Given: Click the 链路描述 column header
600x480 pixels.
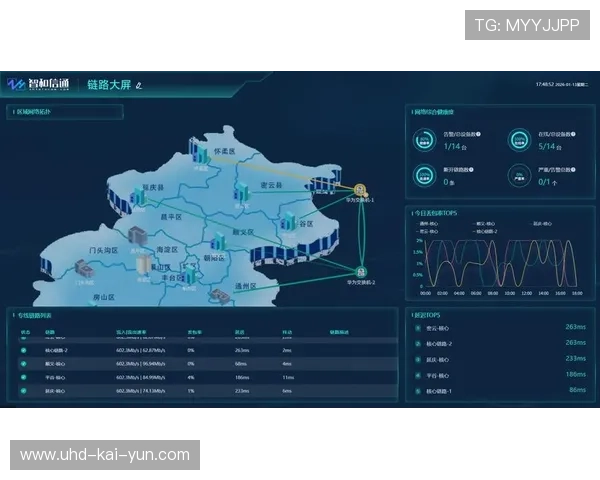Looking at the screenshot, I should tap(339, 332).
